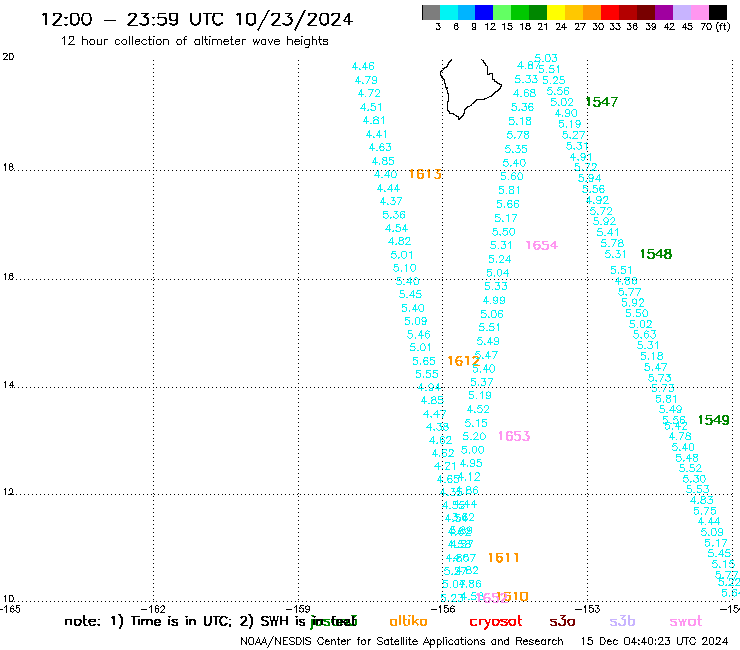The image size is (740, 650).
Task: Select the orange pass label 1613
Action: click(425, 174)
